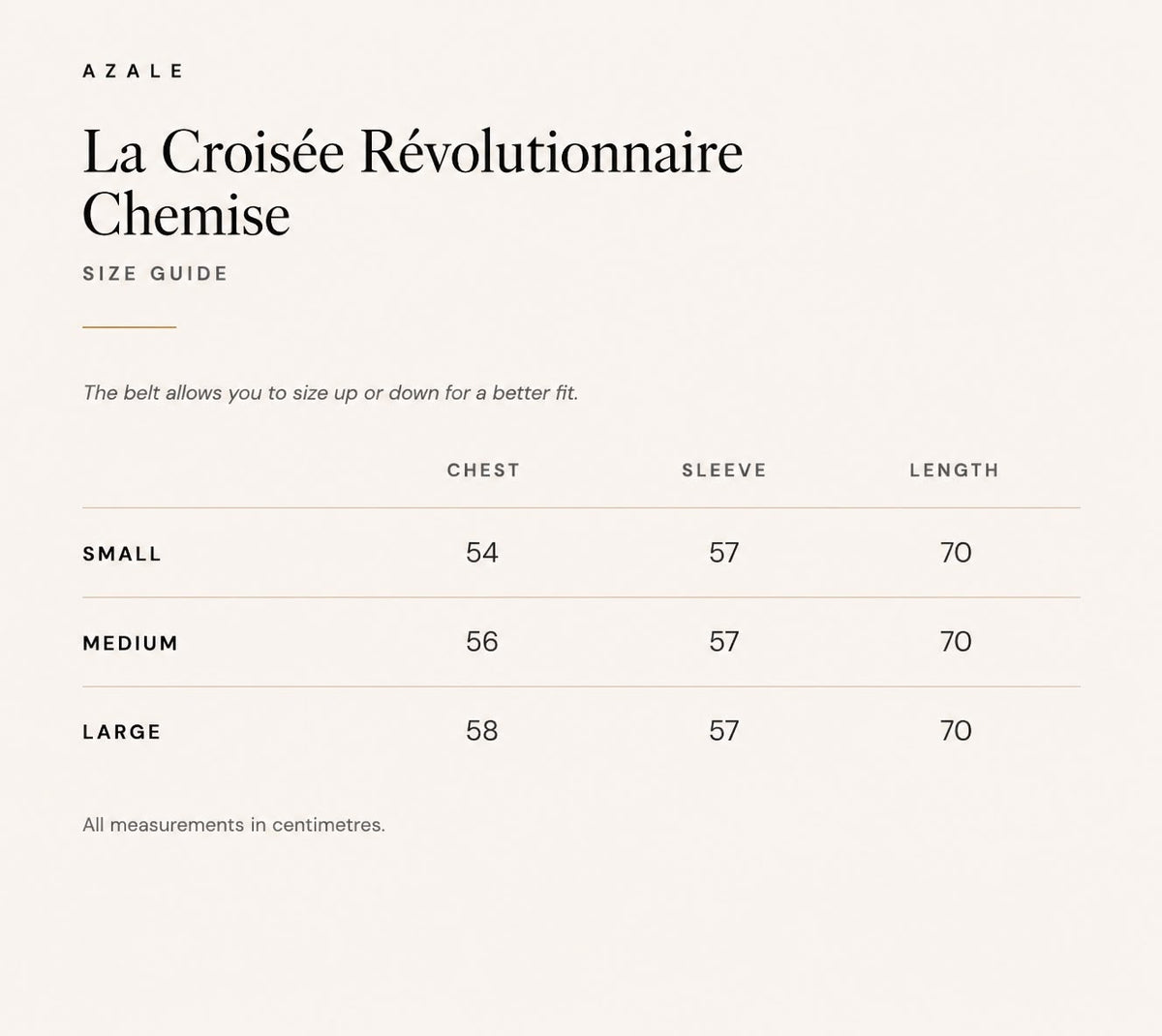Click the SIZE GUIDE subtitle
The image size is (1162, 1036).
tap(155, 273)
